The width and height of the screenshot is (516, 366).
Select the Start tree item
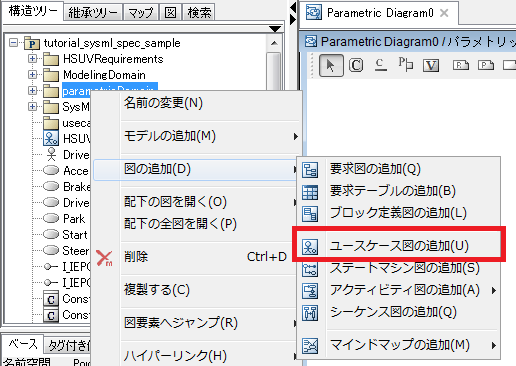tap(75, 235)
